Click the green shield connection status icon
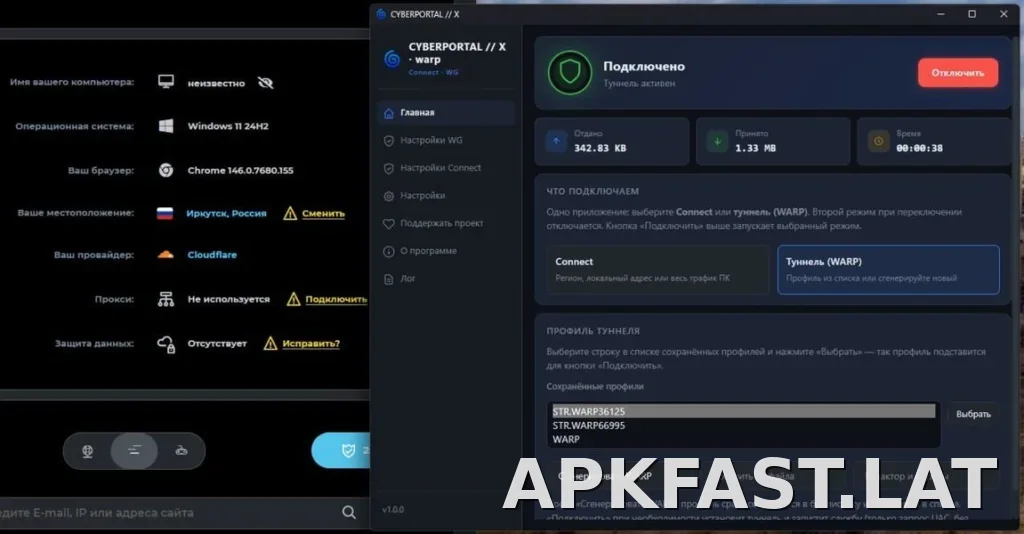The height and width of the screenshot is (534, 1024). (569, 72)
